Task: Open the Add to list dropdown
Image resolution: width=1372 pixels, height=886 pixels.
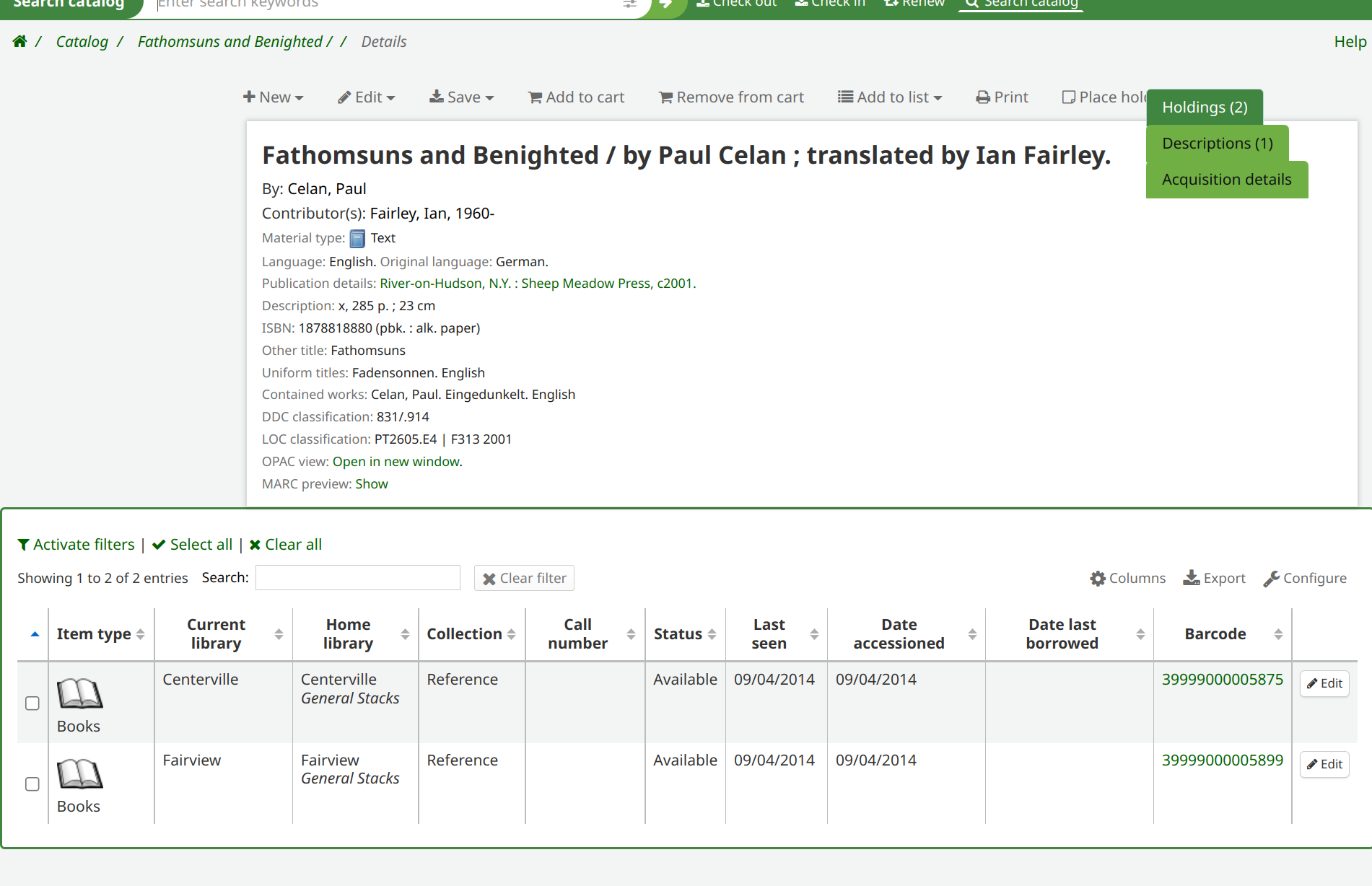Action: 889,97
